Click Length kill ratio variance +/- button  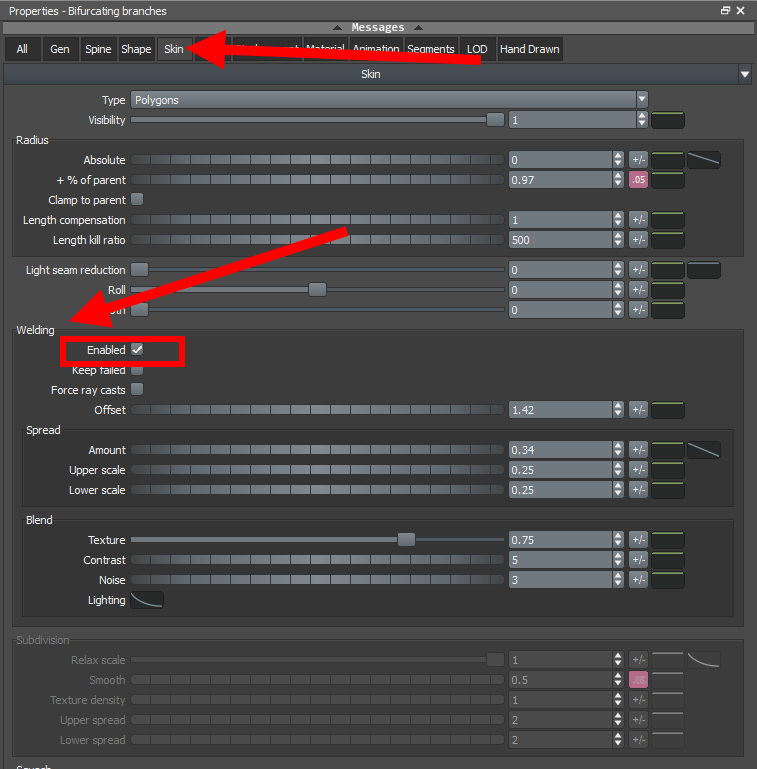(x=638, y=240)
